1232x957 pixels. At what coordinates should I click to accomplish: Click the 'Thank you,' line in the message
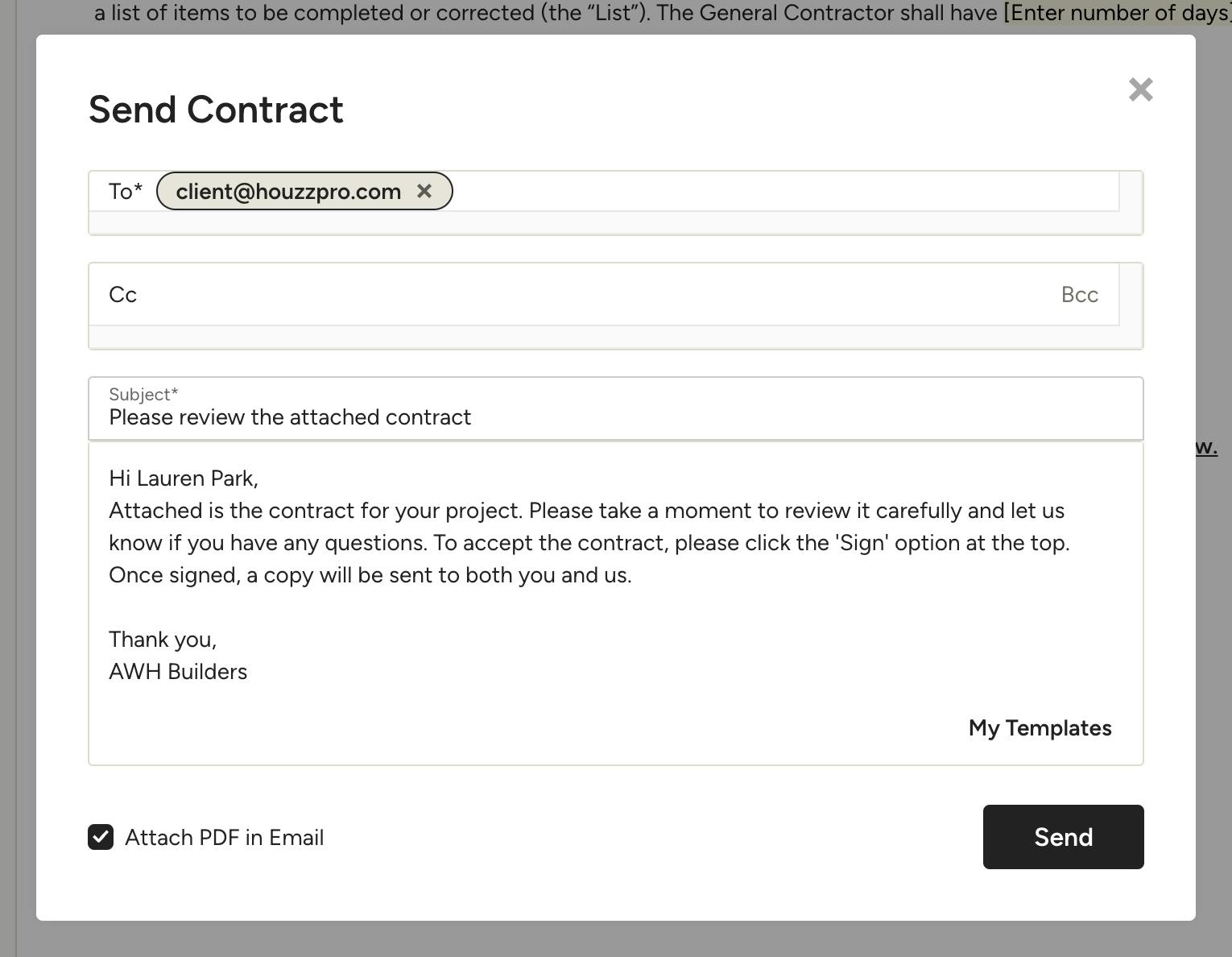163,640
